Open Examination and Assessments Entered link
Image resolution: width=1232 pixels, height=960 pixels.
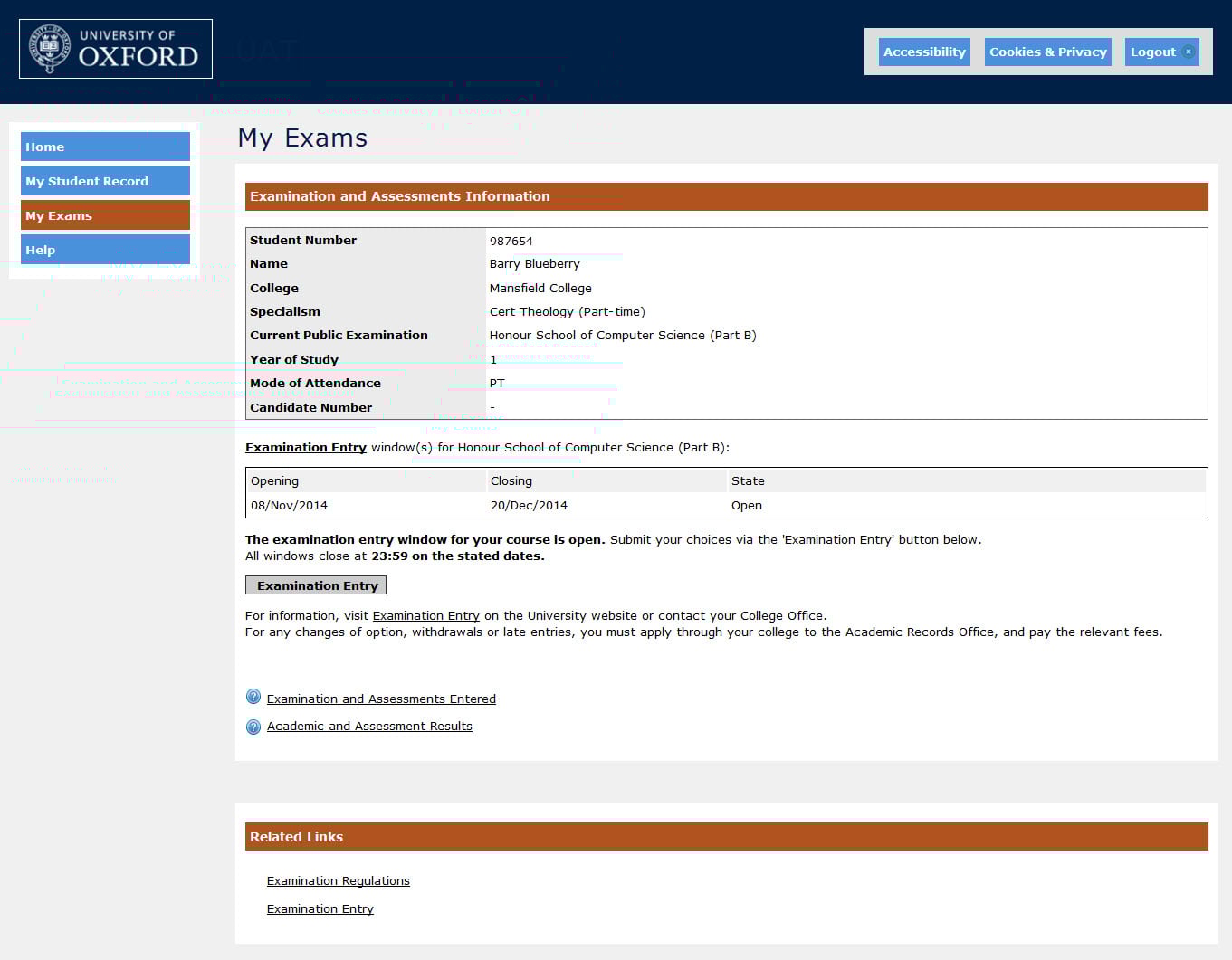(x=381, y=699)
